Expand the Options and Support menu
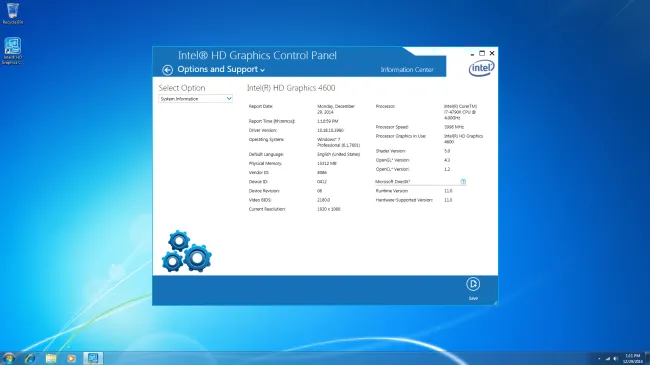The image size is (650, 365). (221, 70)
